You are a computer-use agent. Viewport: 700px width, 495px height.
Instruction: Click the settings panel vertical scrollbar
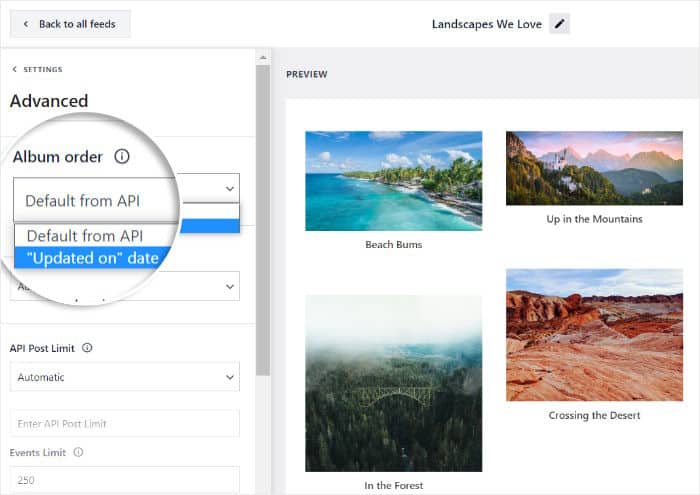click(x=262, y=200)
